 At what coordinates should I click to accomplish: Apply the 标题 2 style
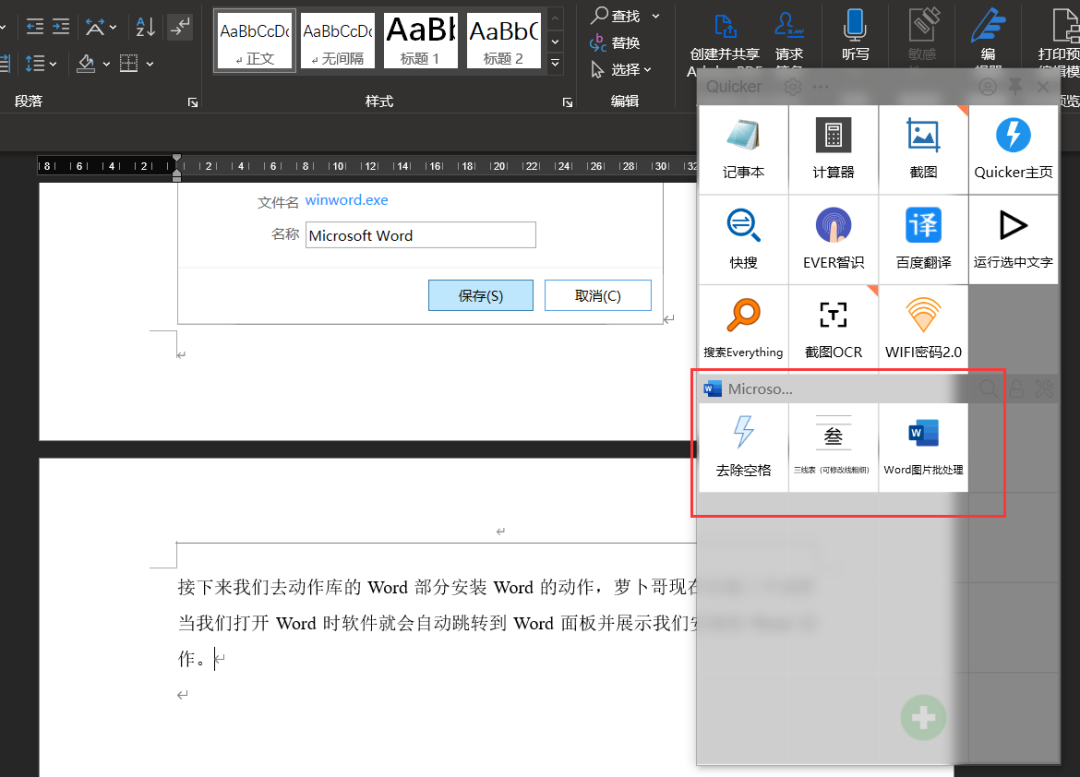(503, 41)
